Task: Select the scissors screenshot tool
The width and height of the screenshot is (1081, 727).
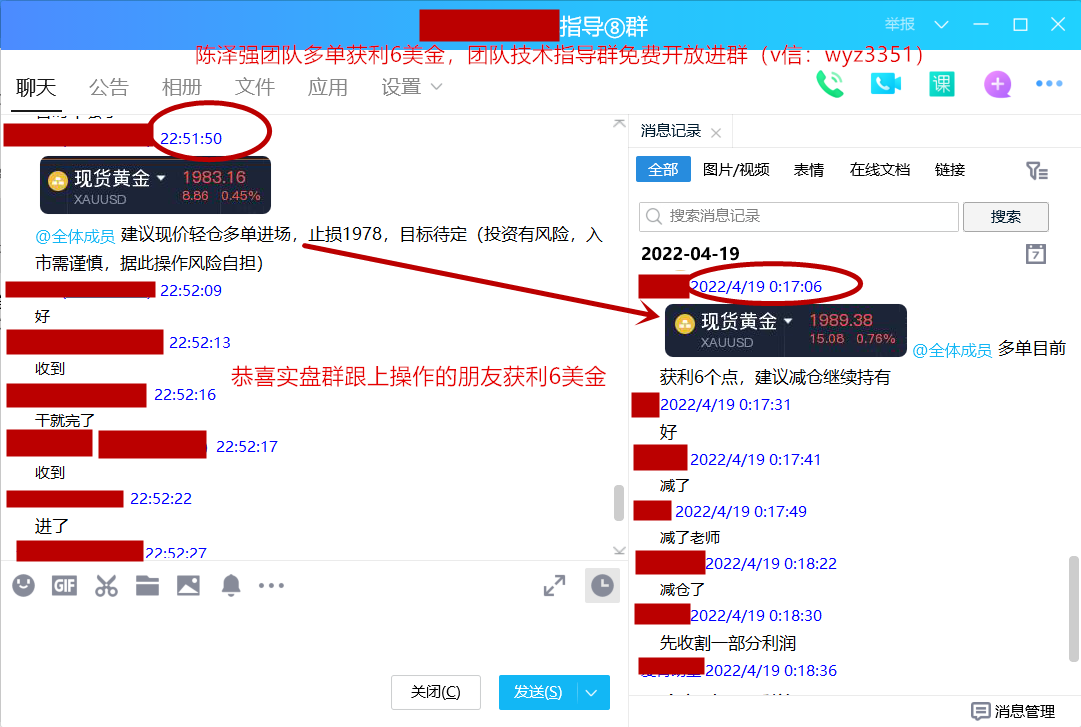Action: pos(106,586)
